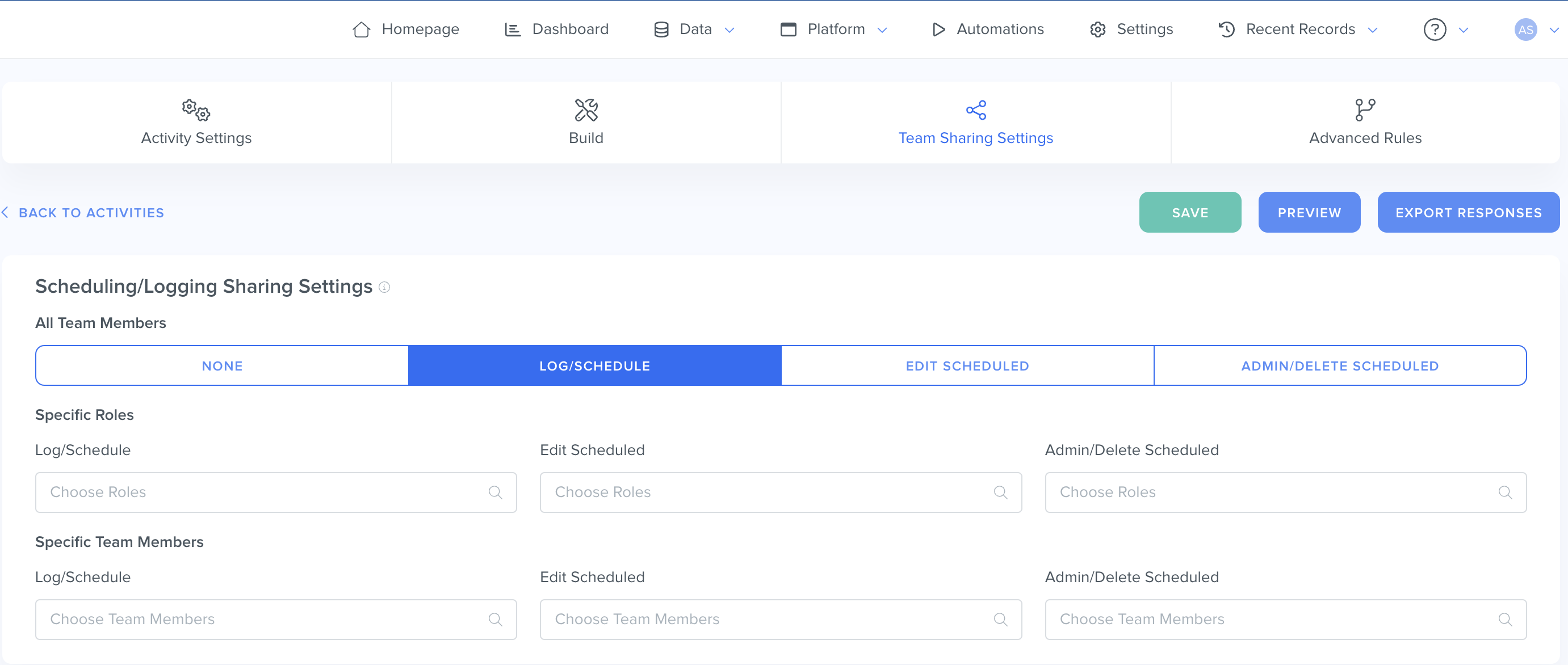The height and width of the screenshot is (665, 1568).
Task: Click the info icon beside Sharing Settings heading
Action: [x=384, y=287]
